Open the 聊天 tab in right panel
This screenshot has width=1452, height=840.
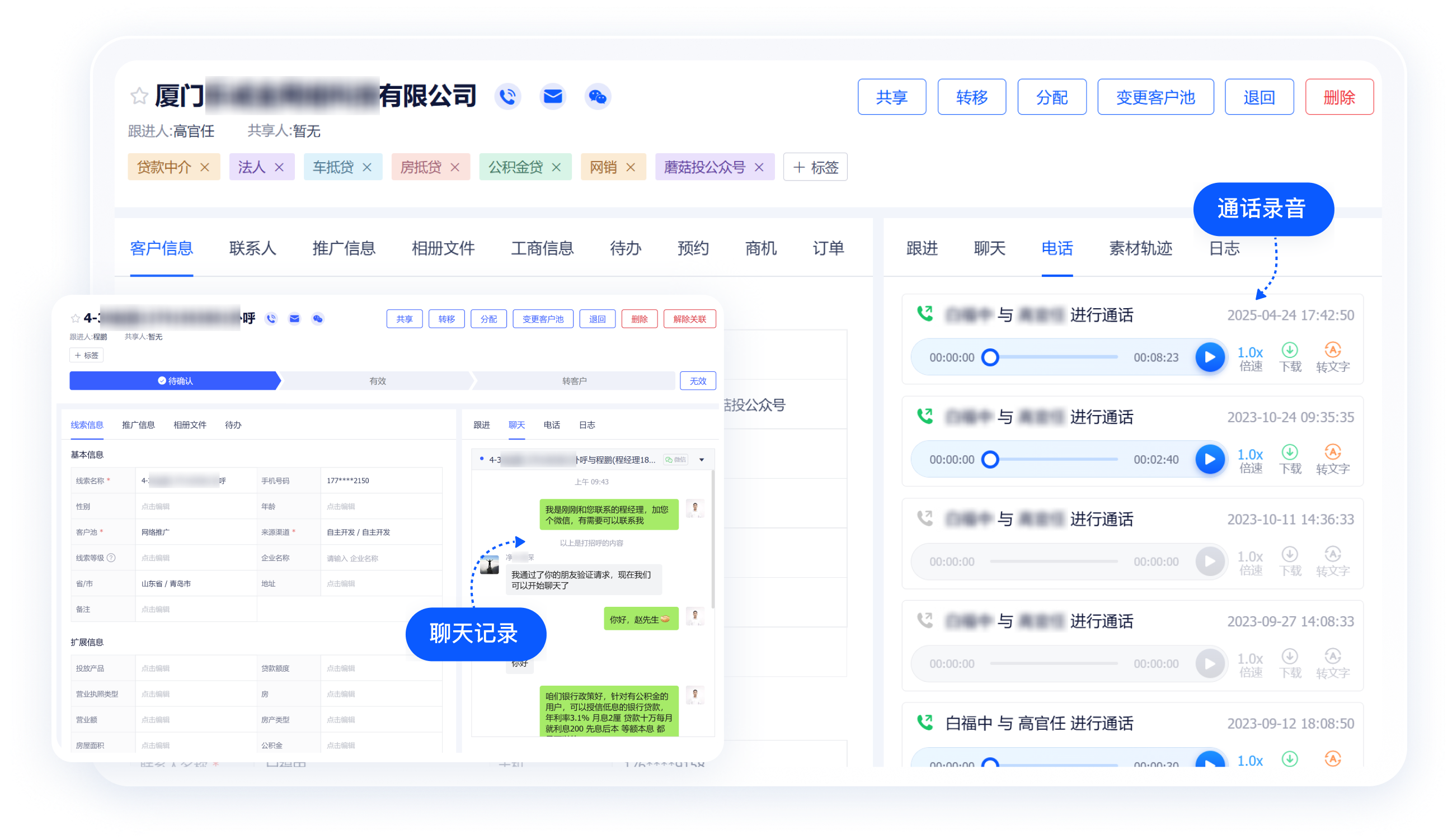[x=989, y=249]
